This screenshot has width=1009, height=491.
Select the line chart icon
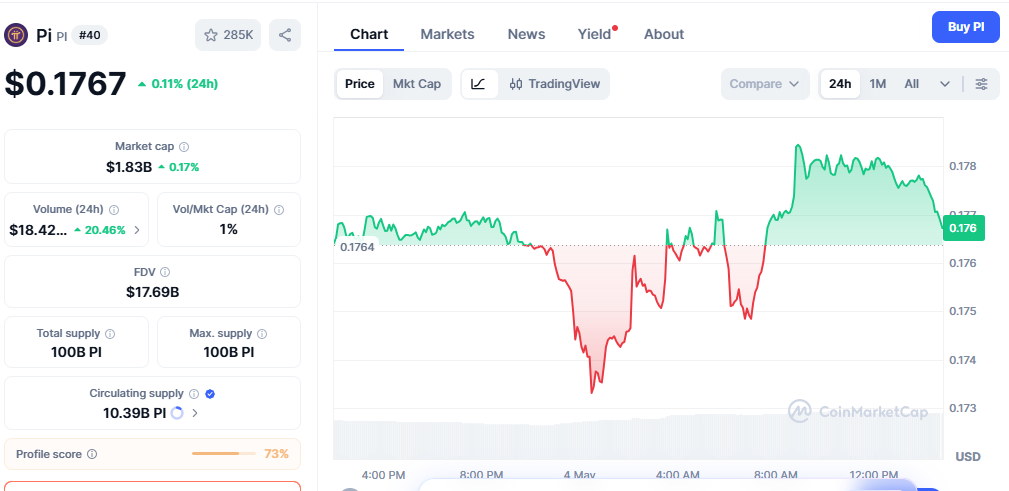click(x=478, y=84)
